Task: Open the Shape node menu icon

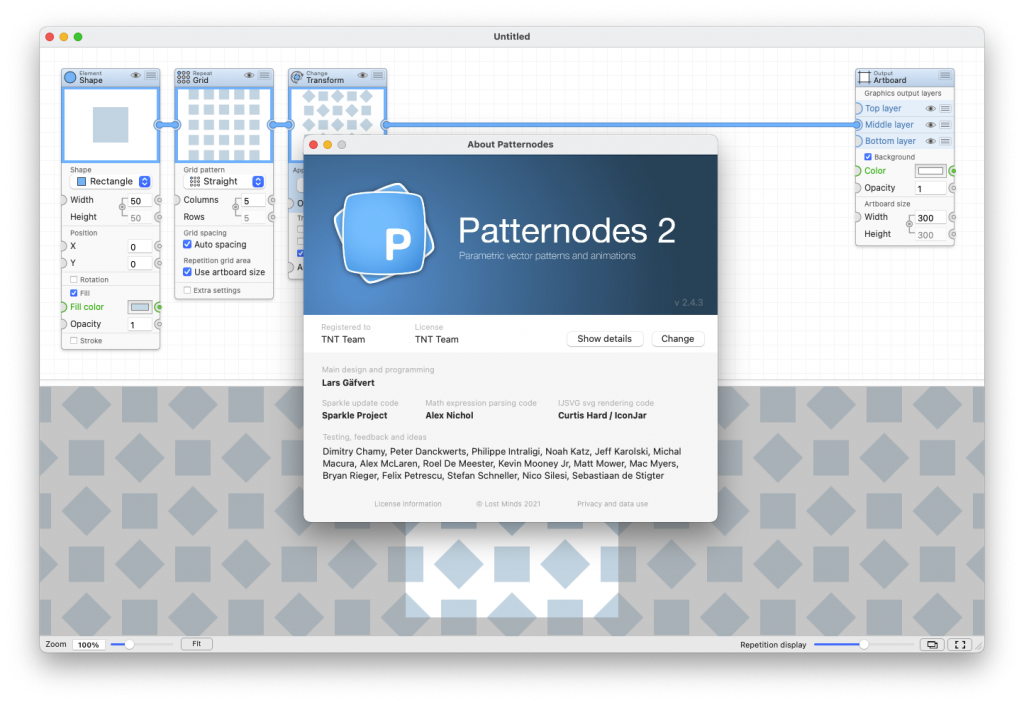Action: tap(151, 76)
